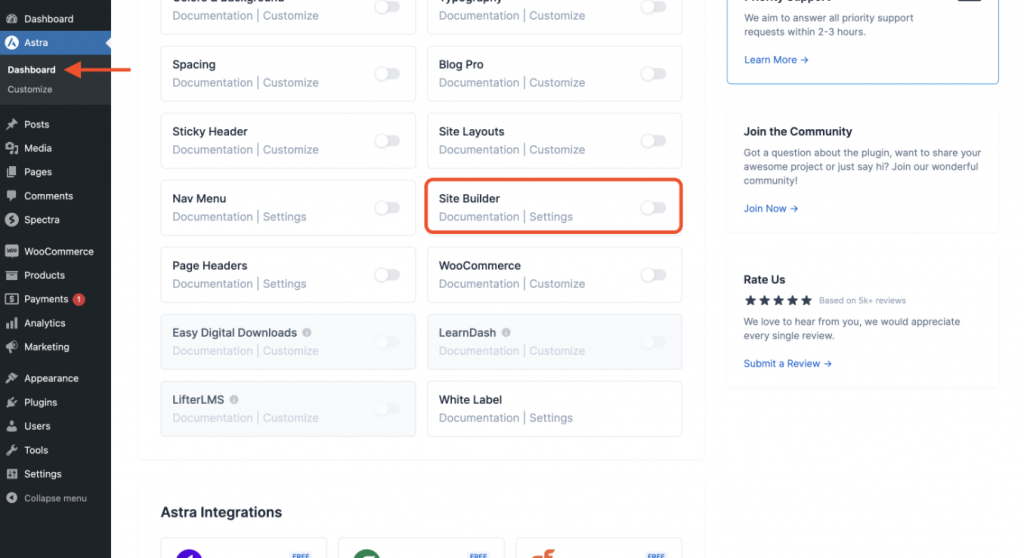Open the Spacing Customize link
Image resolution: width=1024 pixels, height=558 pixels.
coord(291,83)
